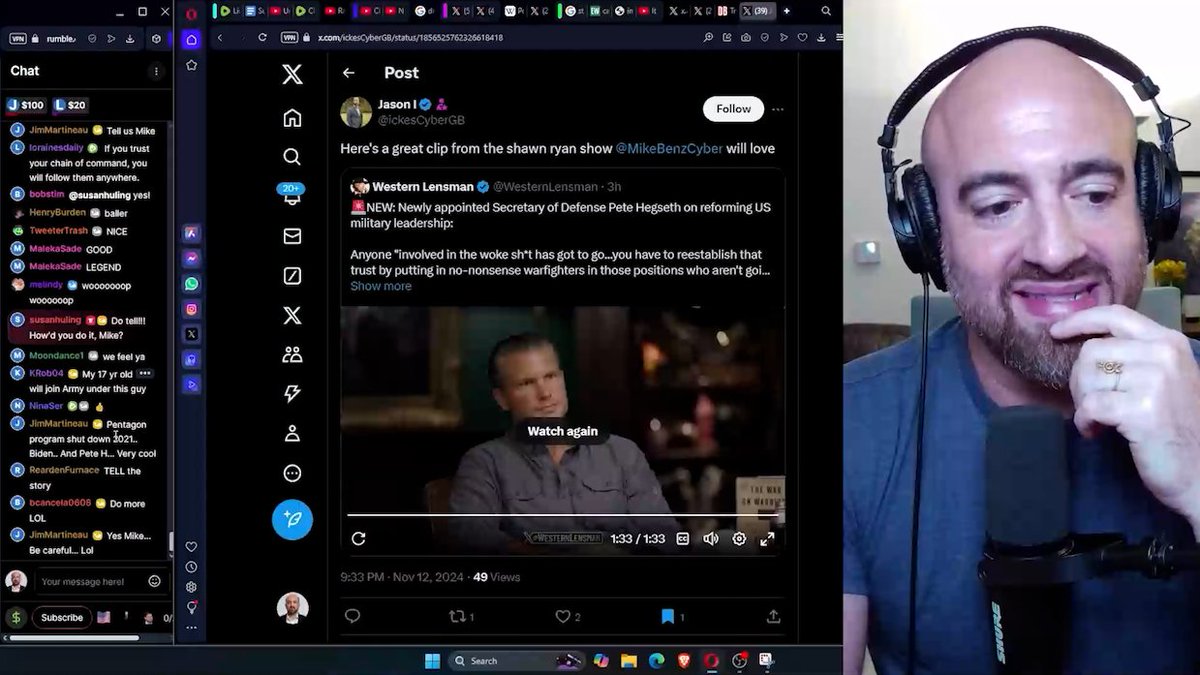Click the J $100 donation chip
Image resolution: width=1200 pixels, height=675 pixels.
click(x=26, y=105)
